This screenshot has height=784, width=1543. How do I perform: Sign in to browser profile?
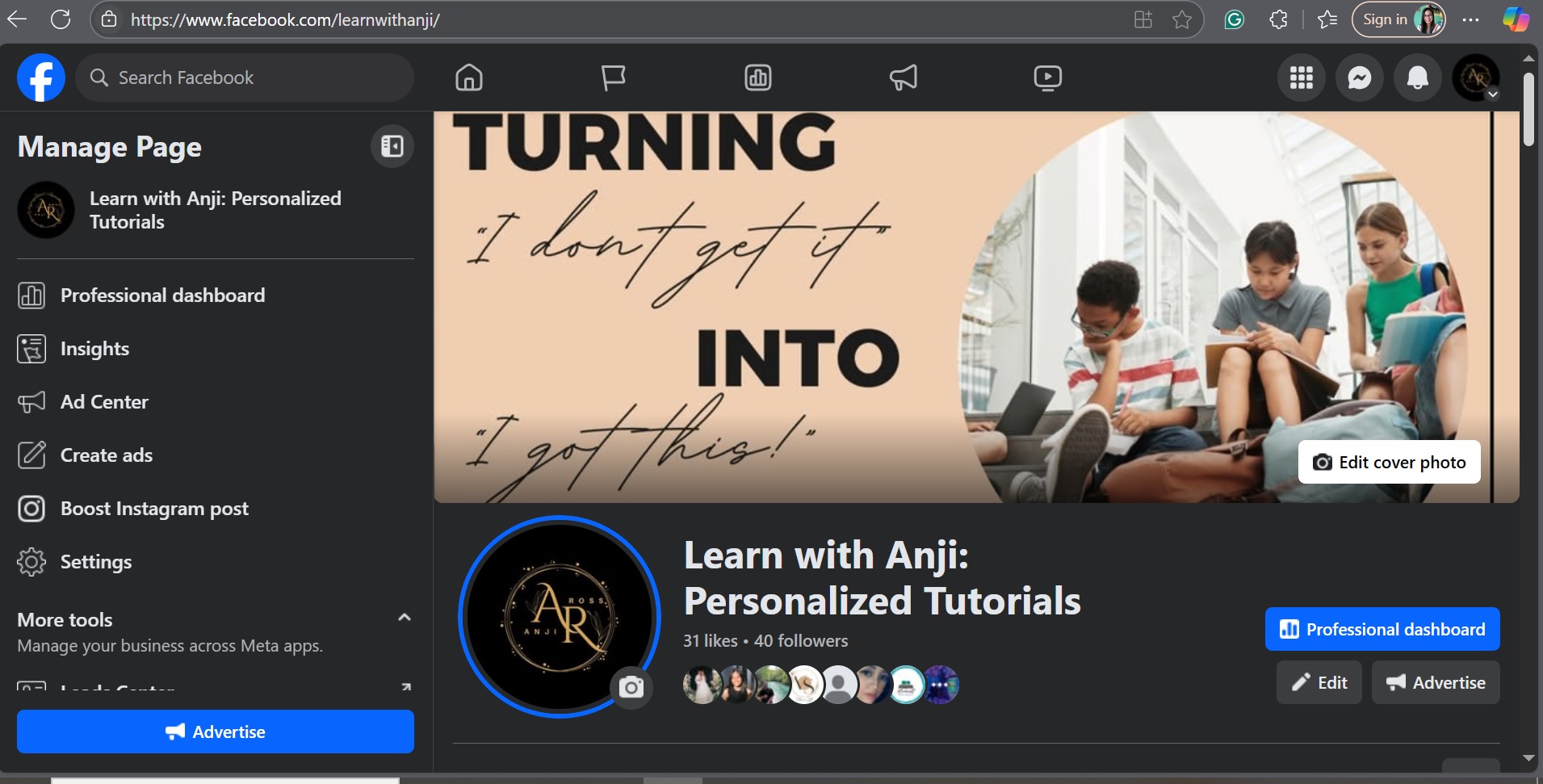click(x=1398, y=19)
